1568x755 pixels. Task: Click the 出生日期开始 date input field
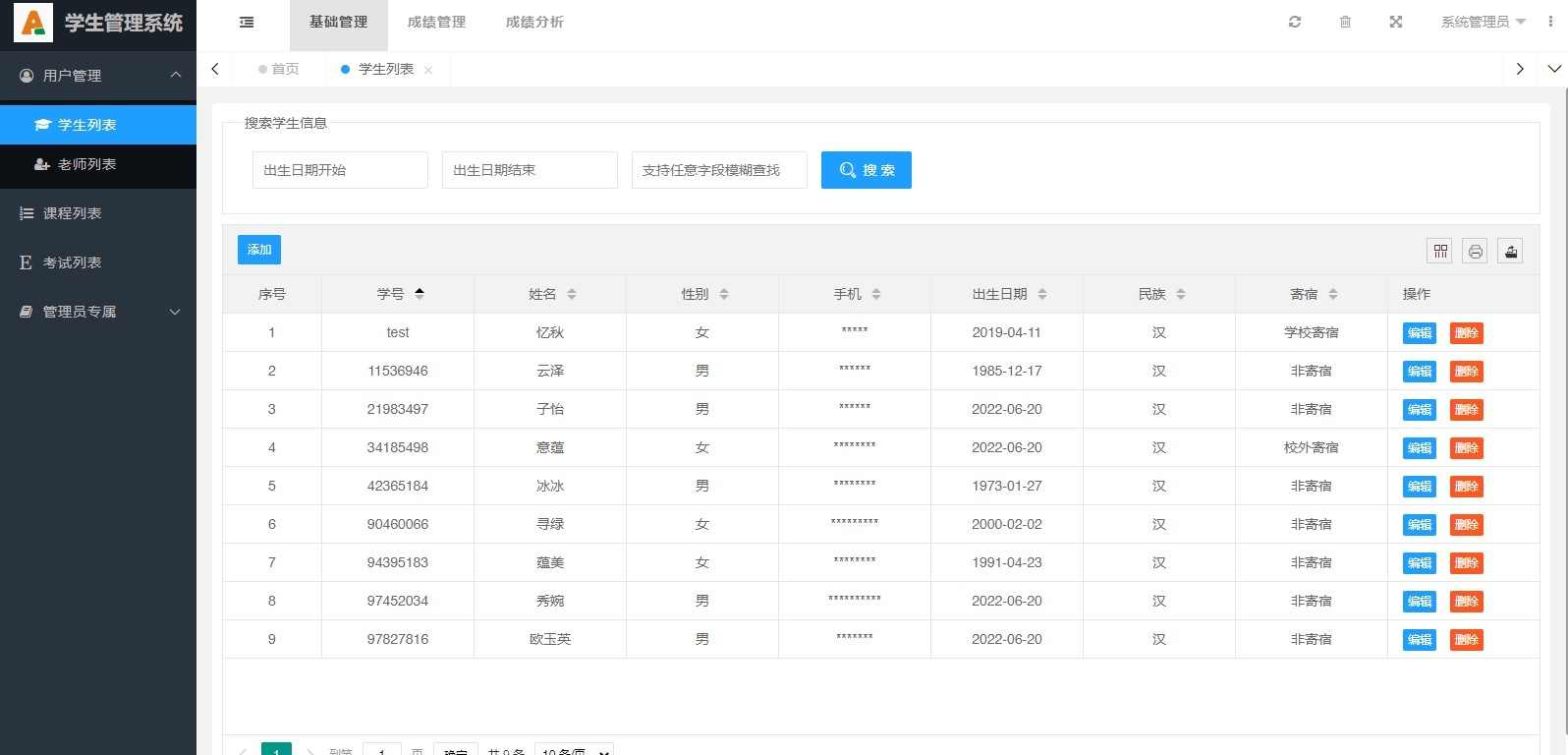point(340,170)
